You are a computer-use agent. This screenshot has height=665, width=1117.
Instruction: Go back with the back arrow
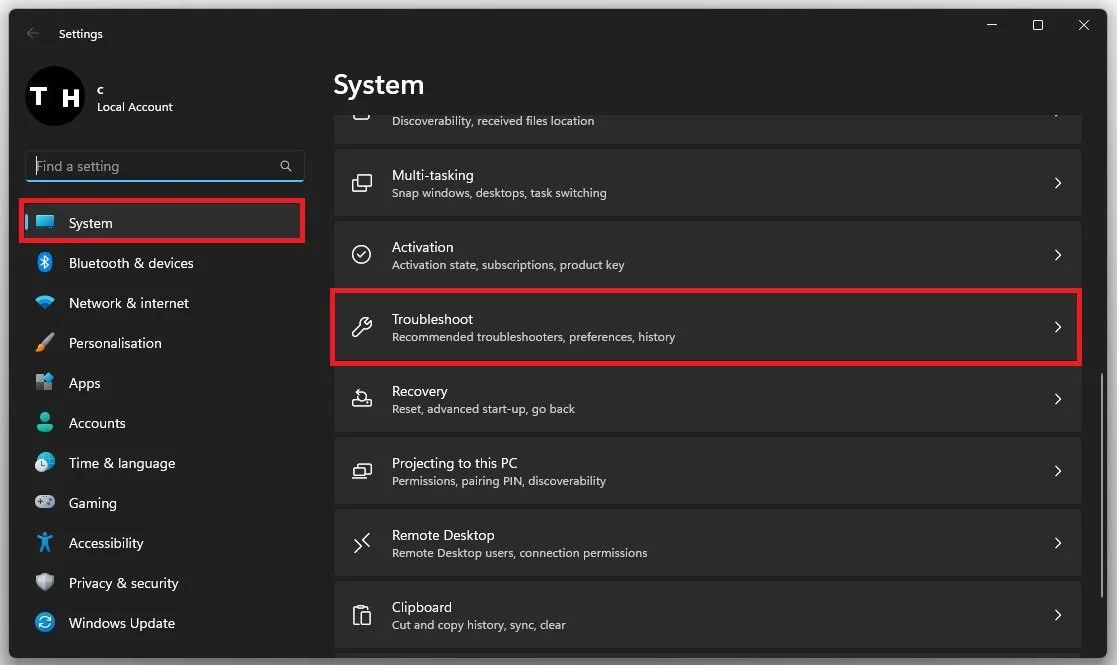coord(33,33)
